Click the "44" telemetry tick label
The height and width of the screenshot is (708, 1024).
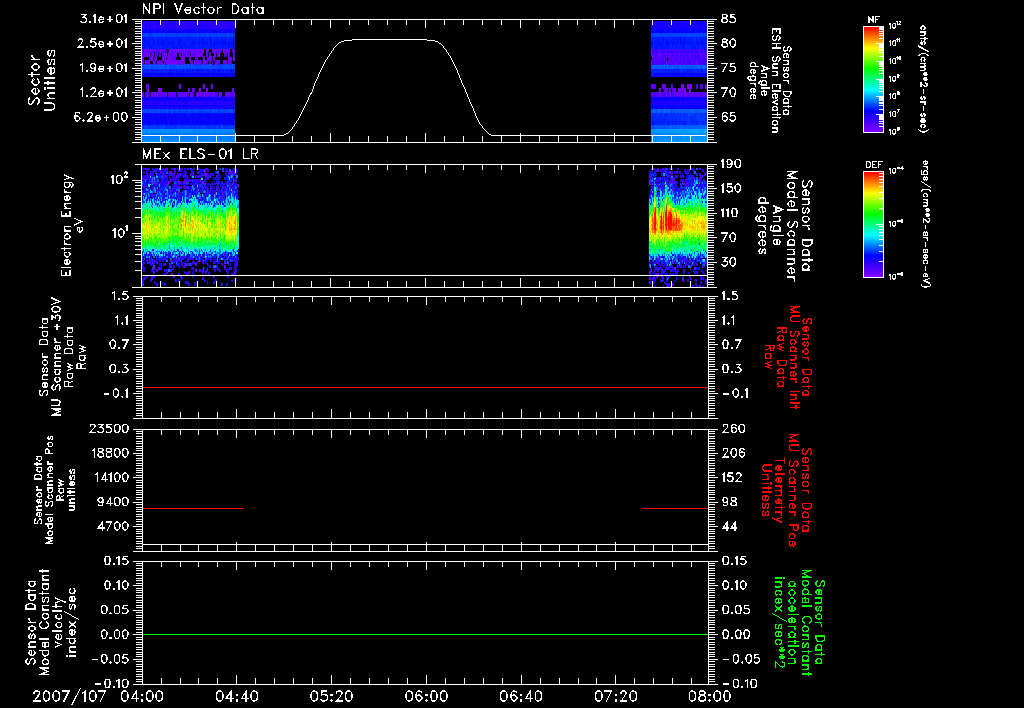click(x=728, y=526)
